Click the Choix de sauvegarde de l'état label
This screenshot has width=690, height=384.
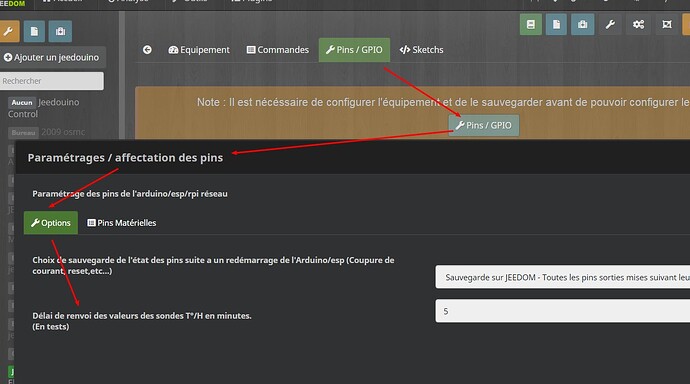[213, 265]
